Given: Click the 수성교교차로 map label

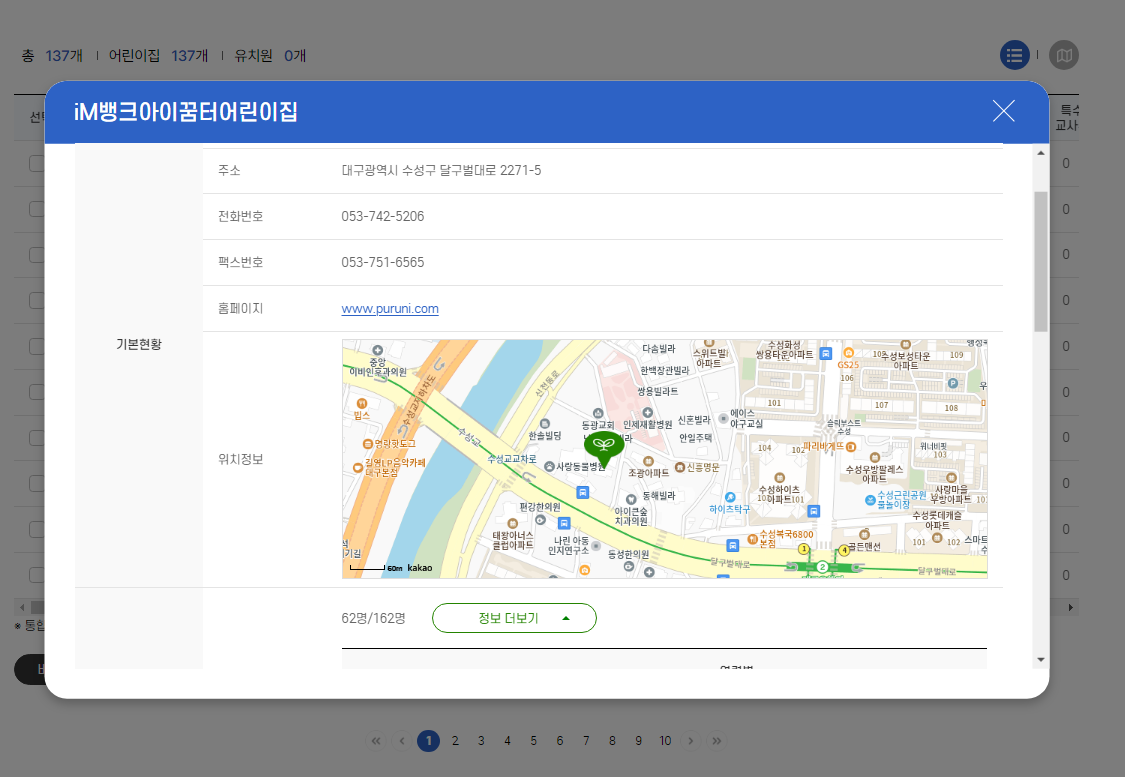Looking at the screenshot, I should (512, 458).
